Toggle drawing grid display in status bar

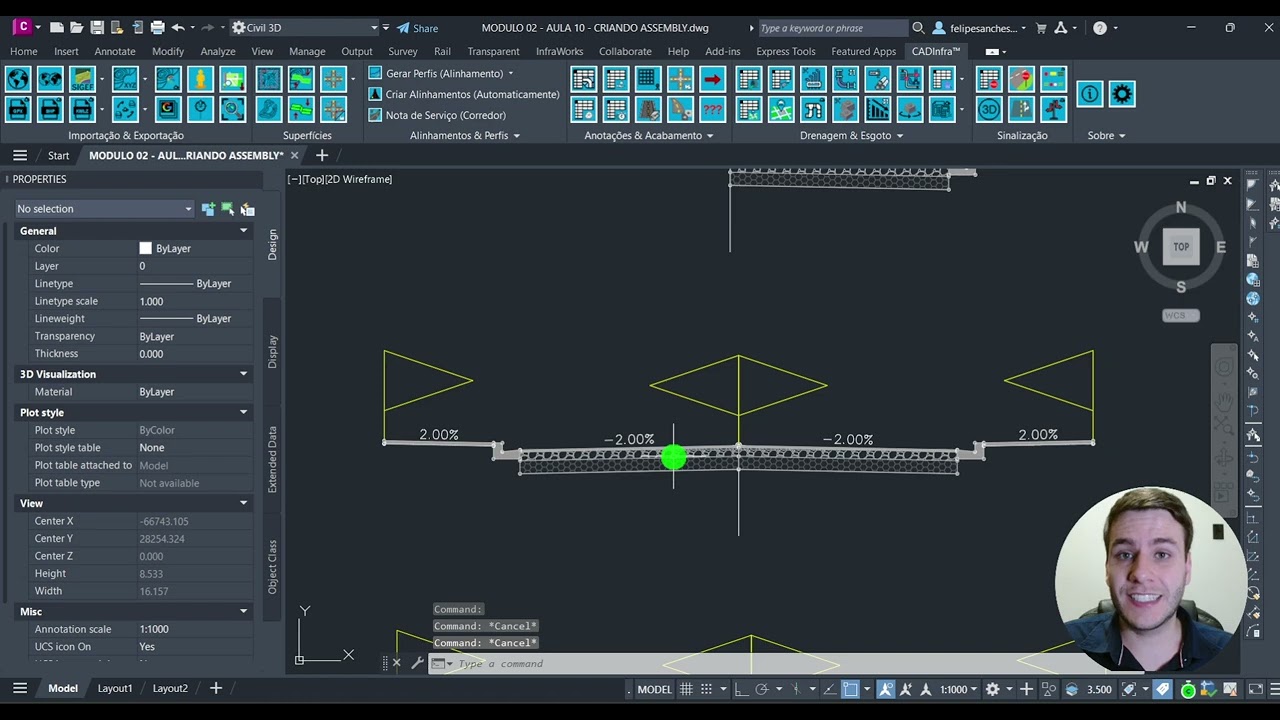pos(686,689)
